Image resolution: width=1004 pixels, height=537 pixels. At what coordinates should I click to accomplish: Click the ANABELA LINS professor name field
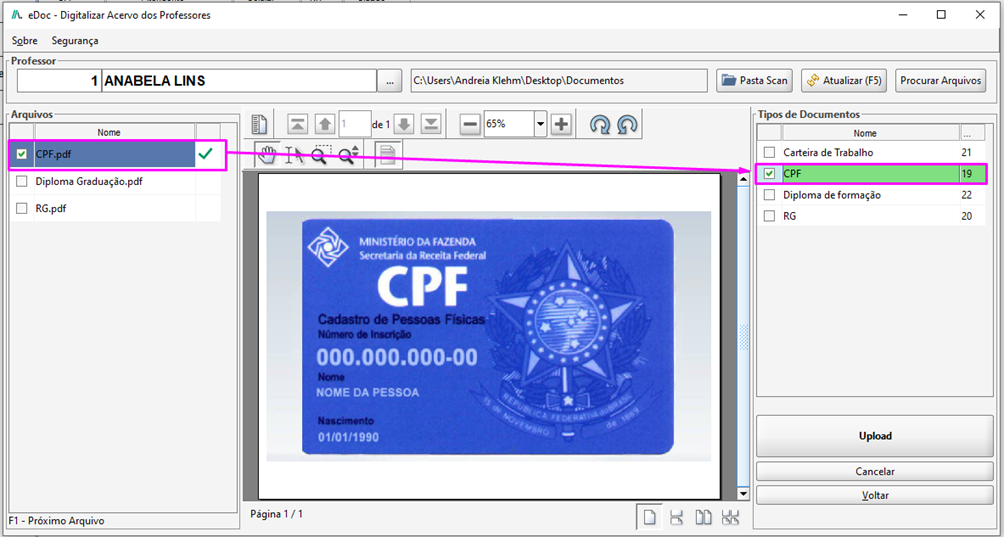click(239, 81)
